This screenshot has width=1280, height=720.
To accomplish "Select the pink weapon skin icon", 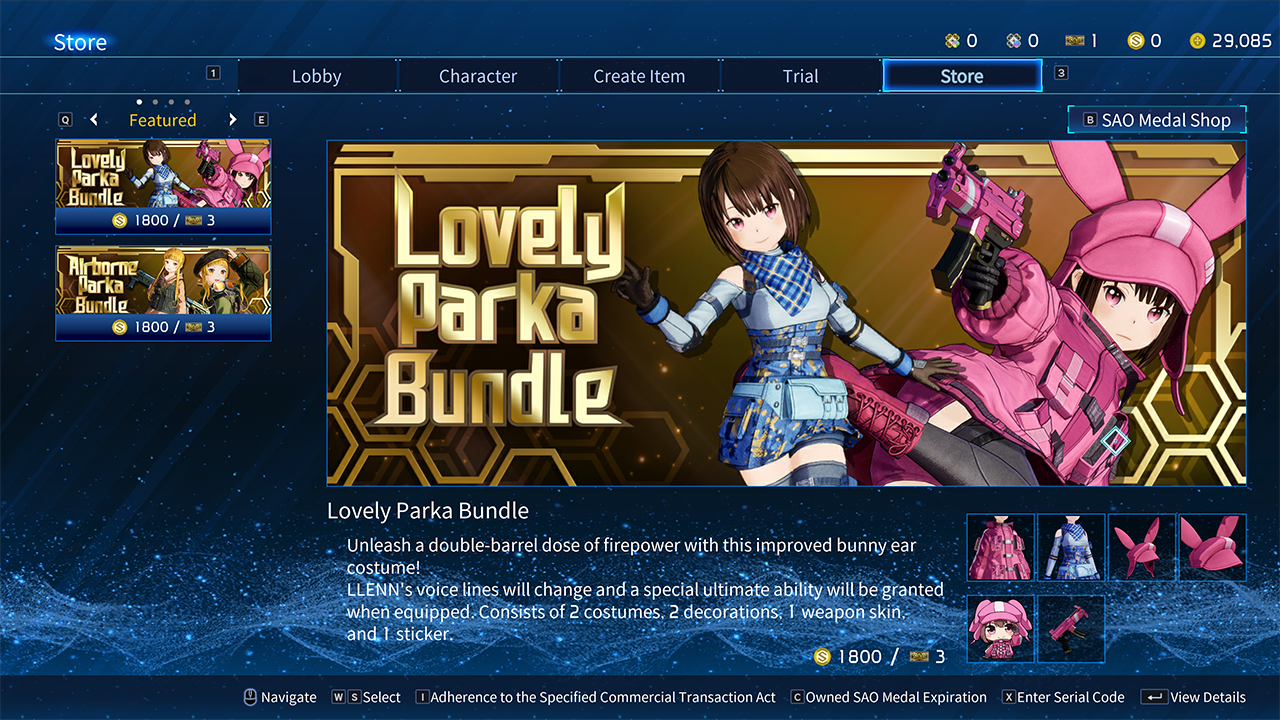I will pyautogui.click(x=1071, y=628).
